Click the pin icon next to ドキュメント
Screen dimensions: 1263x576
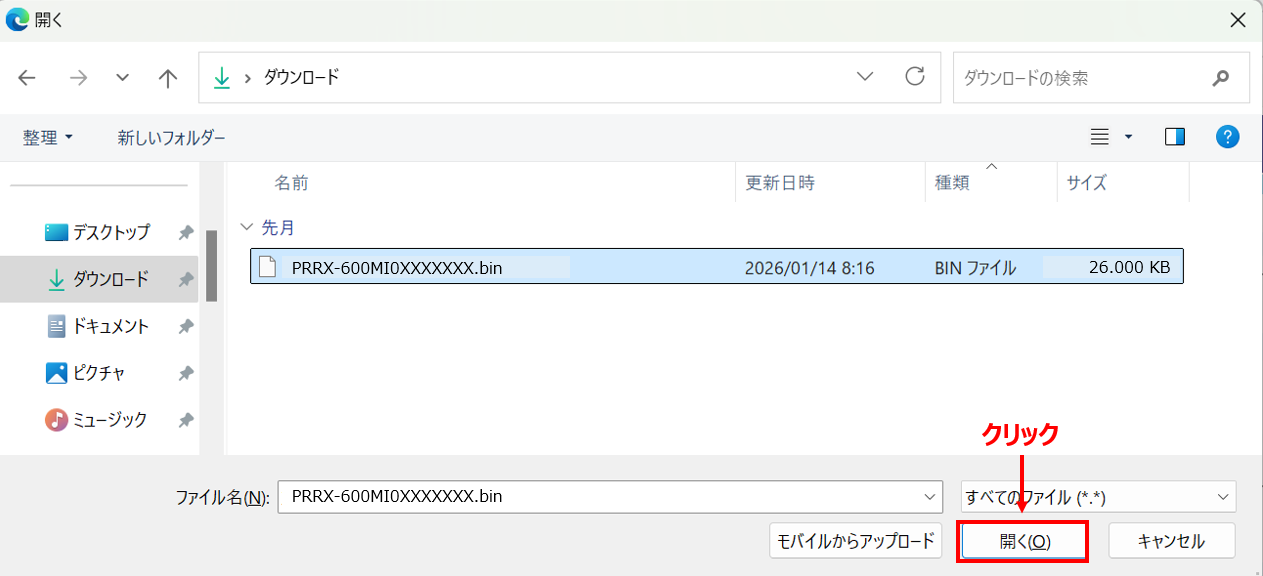click(x=186, y=325)
